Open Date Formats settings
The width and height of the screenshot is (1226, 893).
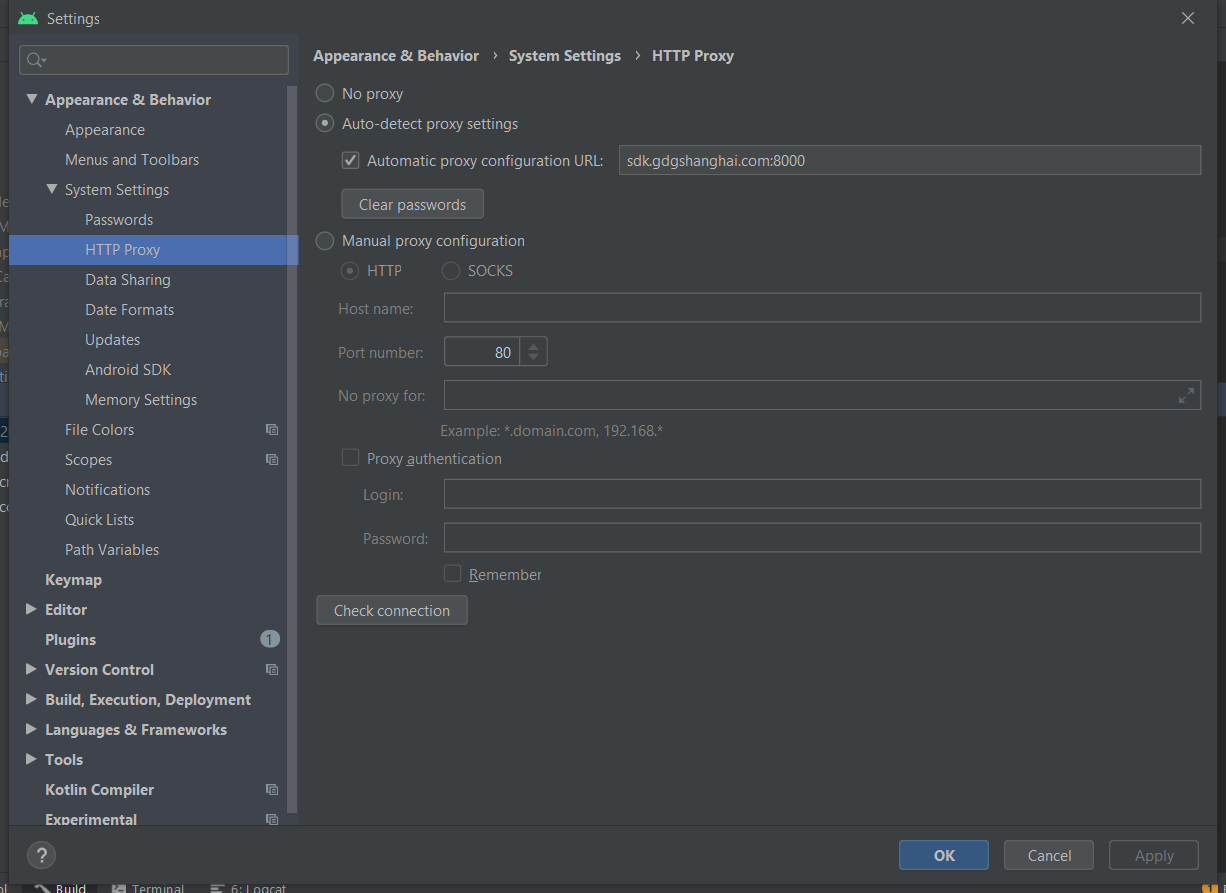130,310
